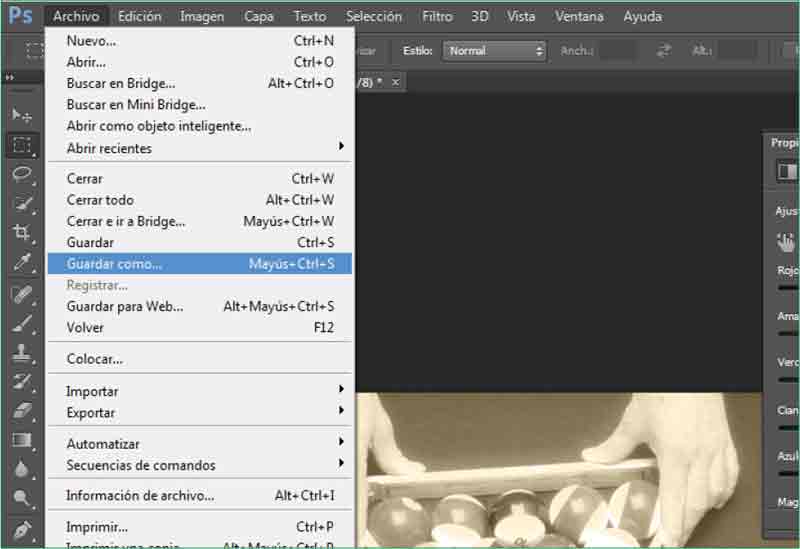800x549 pixels.
Task: Close the open document tab
Action: click(396, 82)
